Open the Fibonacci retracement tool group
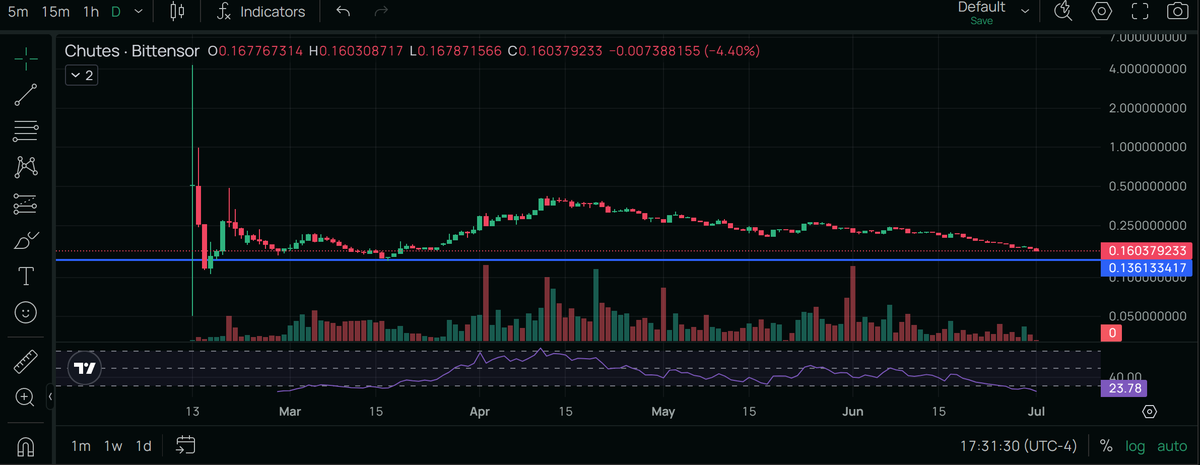This screenshot has height=465, width=1200. [x=26, y=130]
